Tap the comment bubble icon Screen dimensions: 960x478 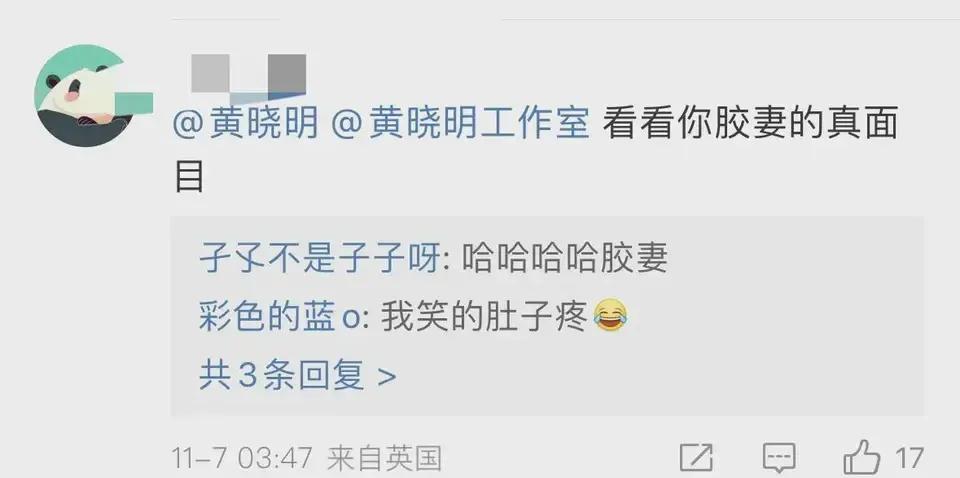(778, 458)
